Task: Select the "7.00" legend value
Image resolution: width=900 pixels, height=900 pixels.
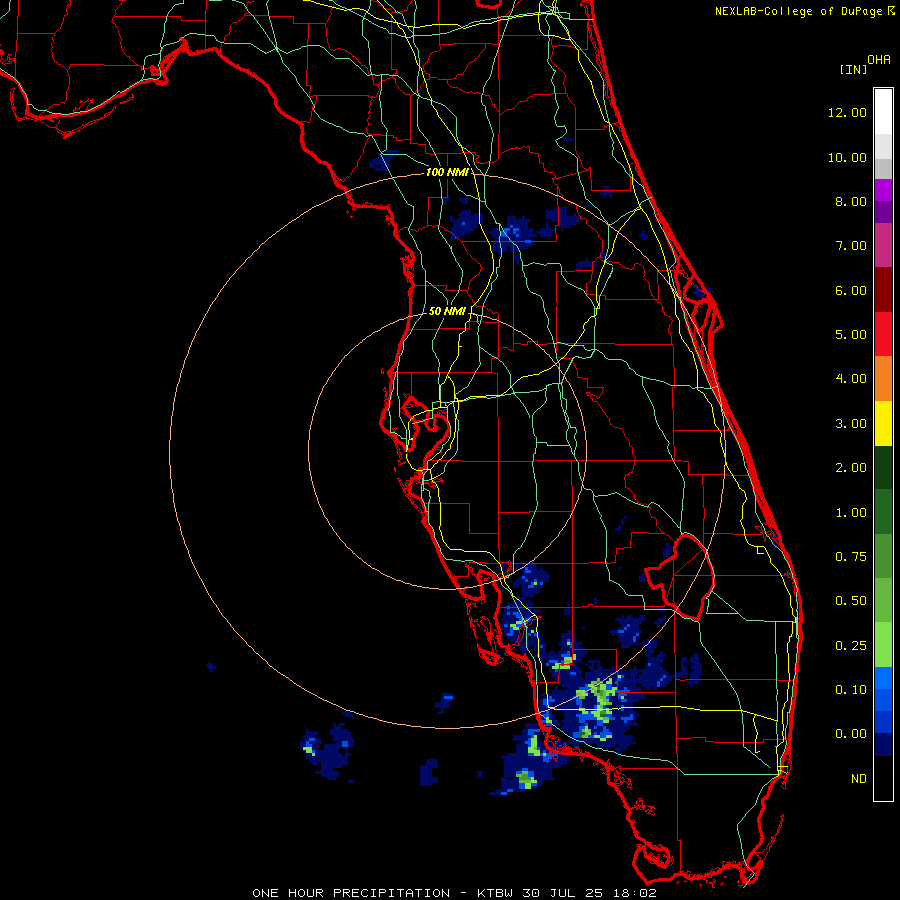Action: tap(851, 246)
